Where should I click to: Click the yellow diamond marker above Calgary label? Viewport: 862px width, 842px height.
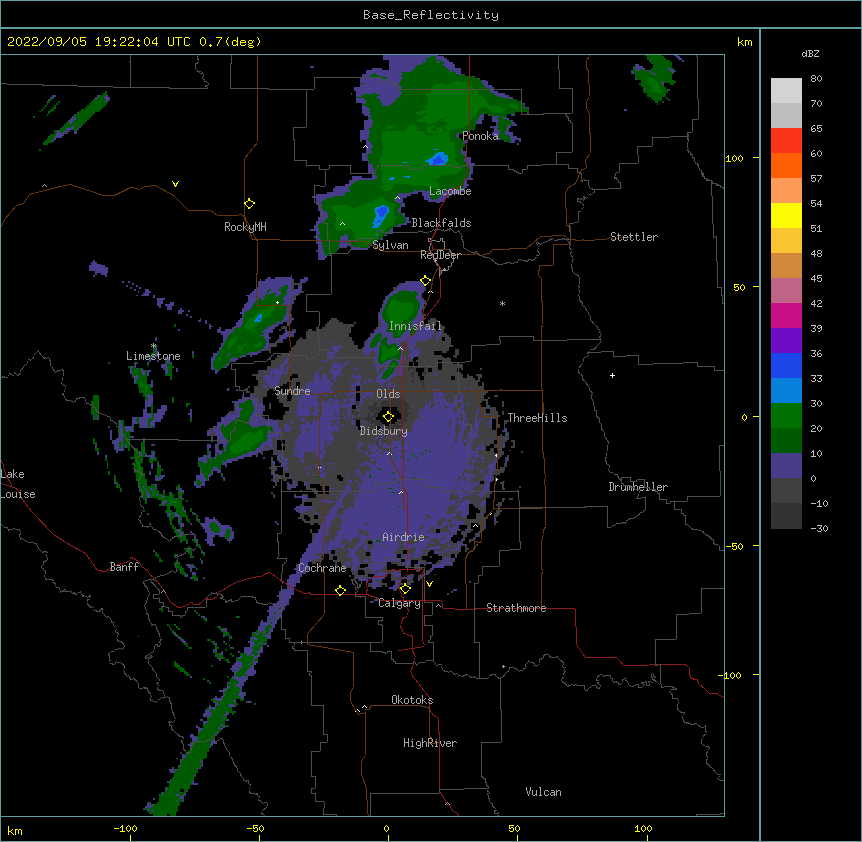click(x=405, y=589)
